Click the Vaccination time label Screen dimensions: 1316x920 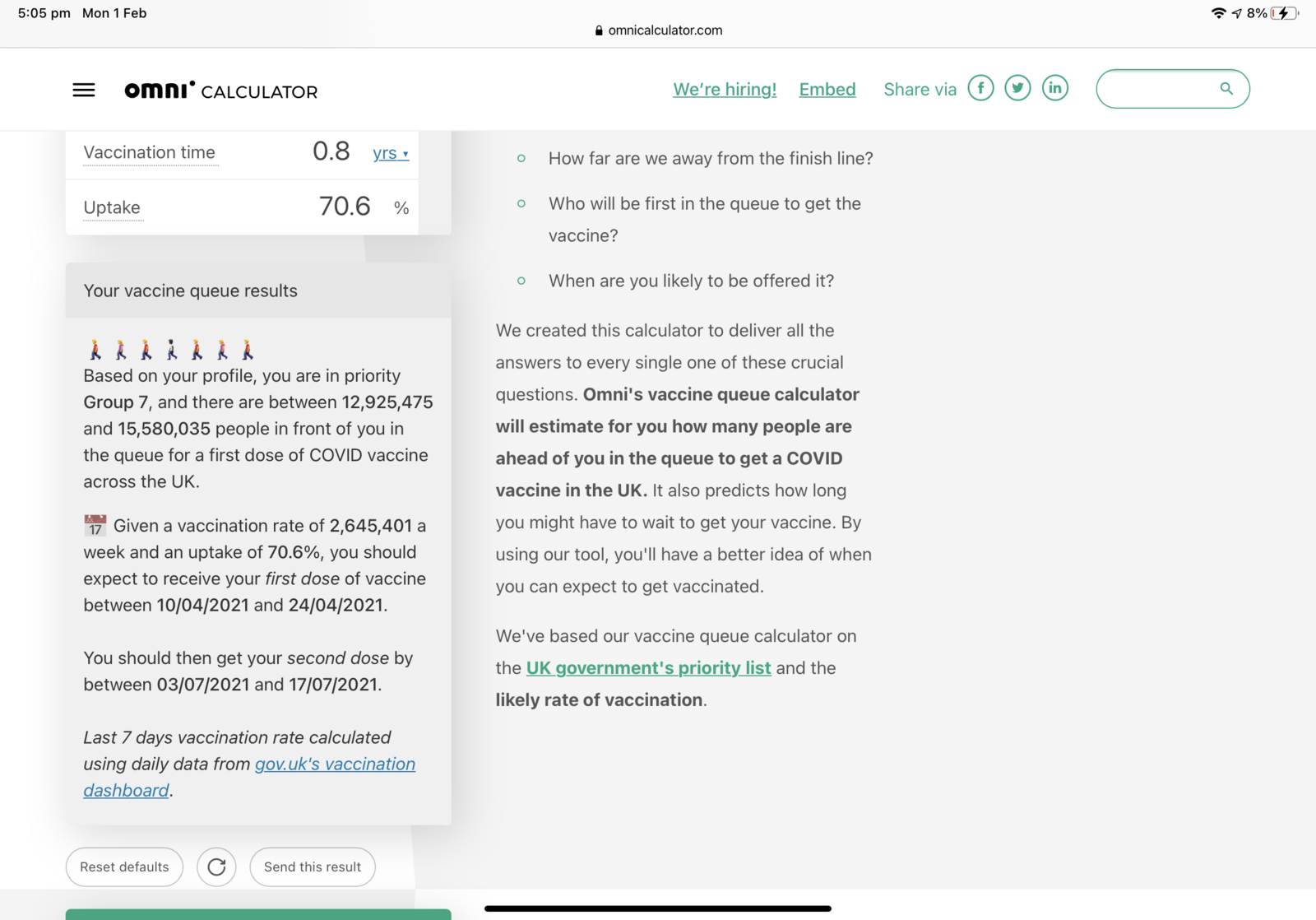click(150, 153)
